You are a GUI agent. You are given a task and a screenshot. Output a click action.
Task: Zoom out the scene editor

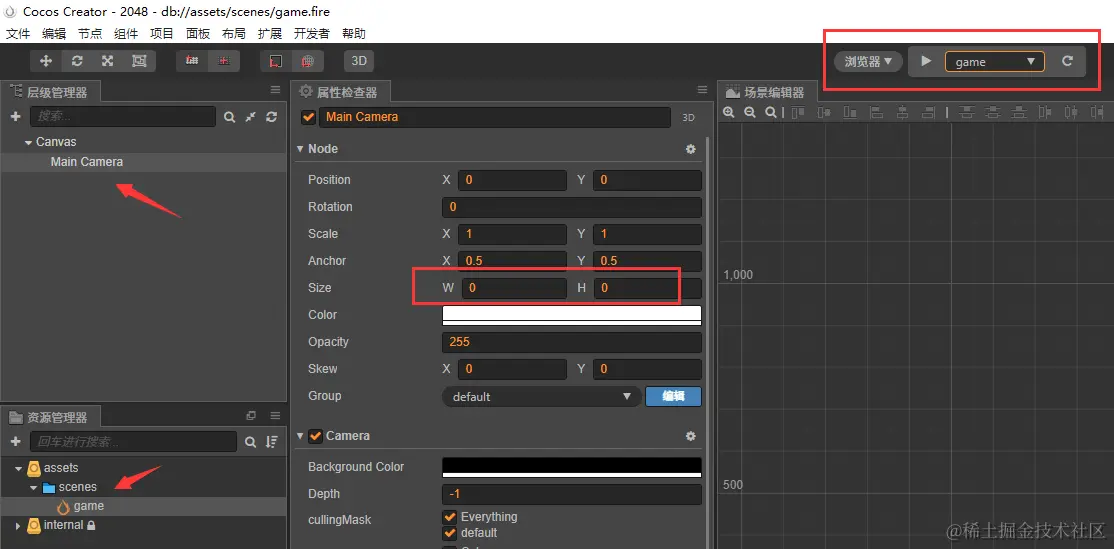point(750,112)
